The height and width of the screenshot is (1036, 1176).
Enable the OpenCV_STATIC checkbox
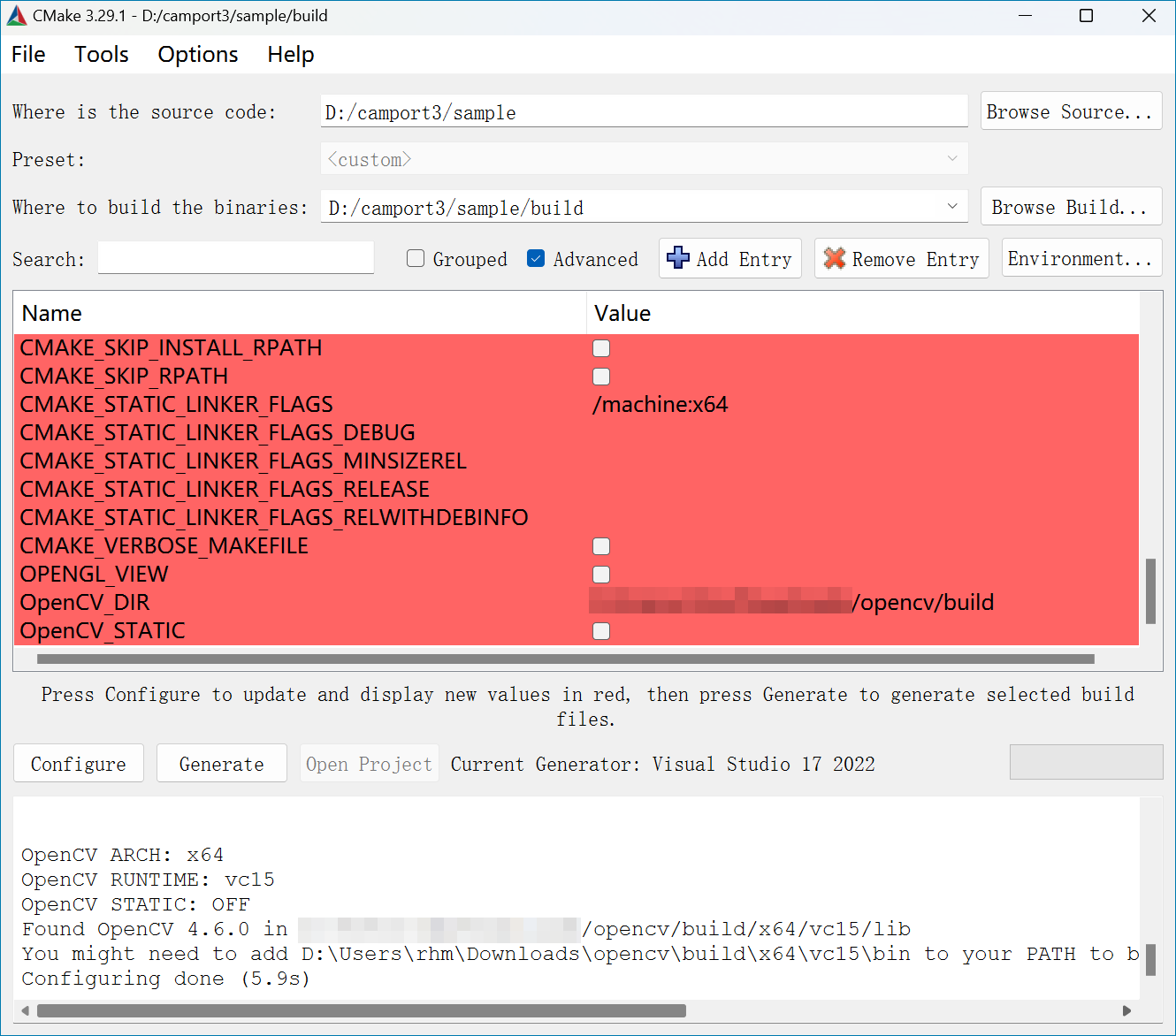(601, 631)
